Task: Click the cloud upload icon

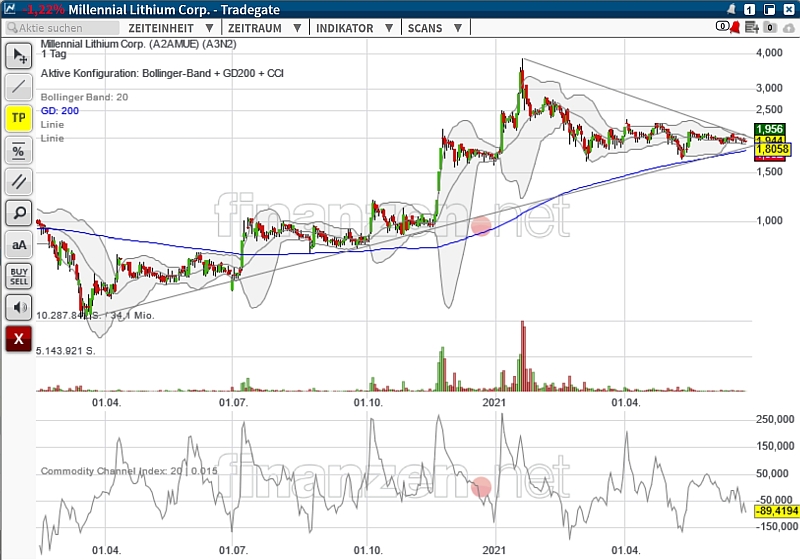Action: (x=786, y=28)
